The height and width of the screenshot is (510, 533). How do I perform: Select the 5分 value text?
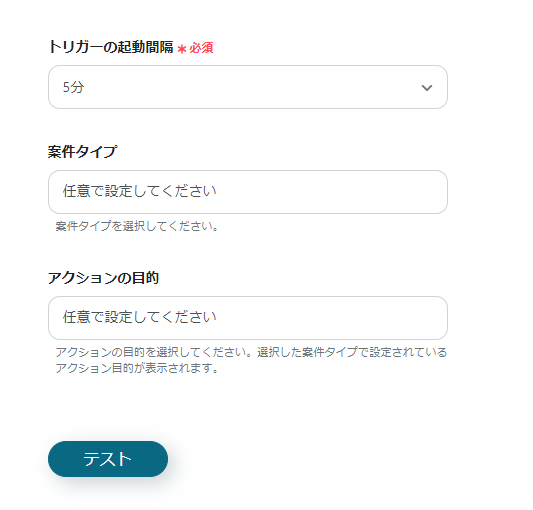73,87
